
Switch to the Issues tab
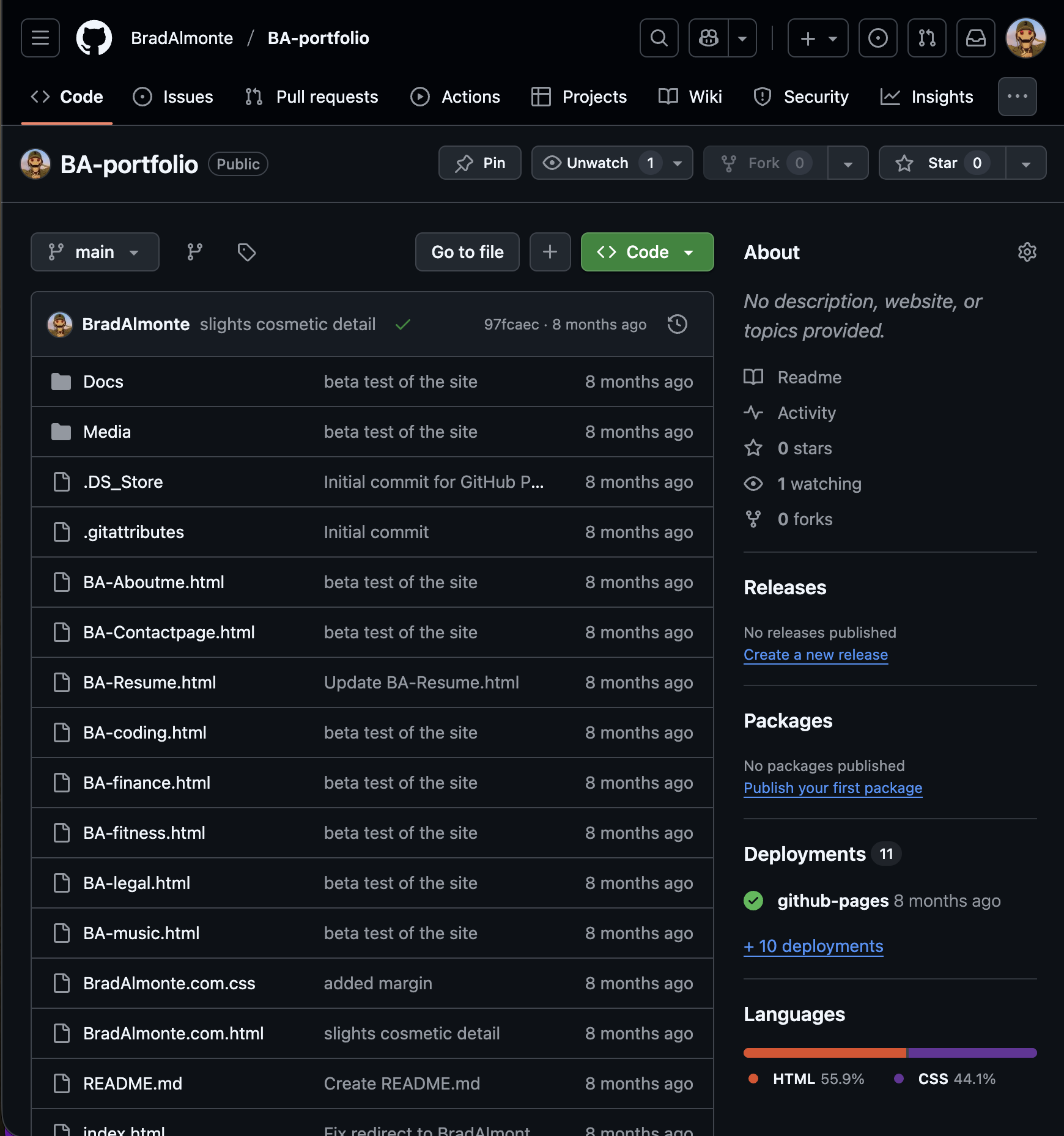pos(173,97)
